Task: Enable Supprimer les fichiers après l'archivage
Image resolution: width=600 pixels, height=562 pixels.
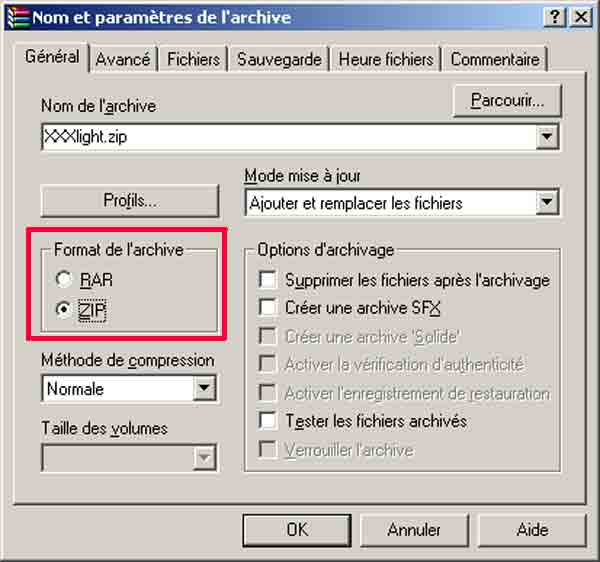Action: [267, 280]
